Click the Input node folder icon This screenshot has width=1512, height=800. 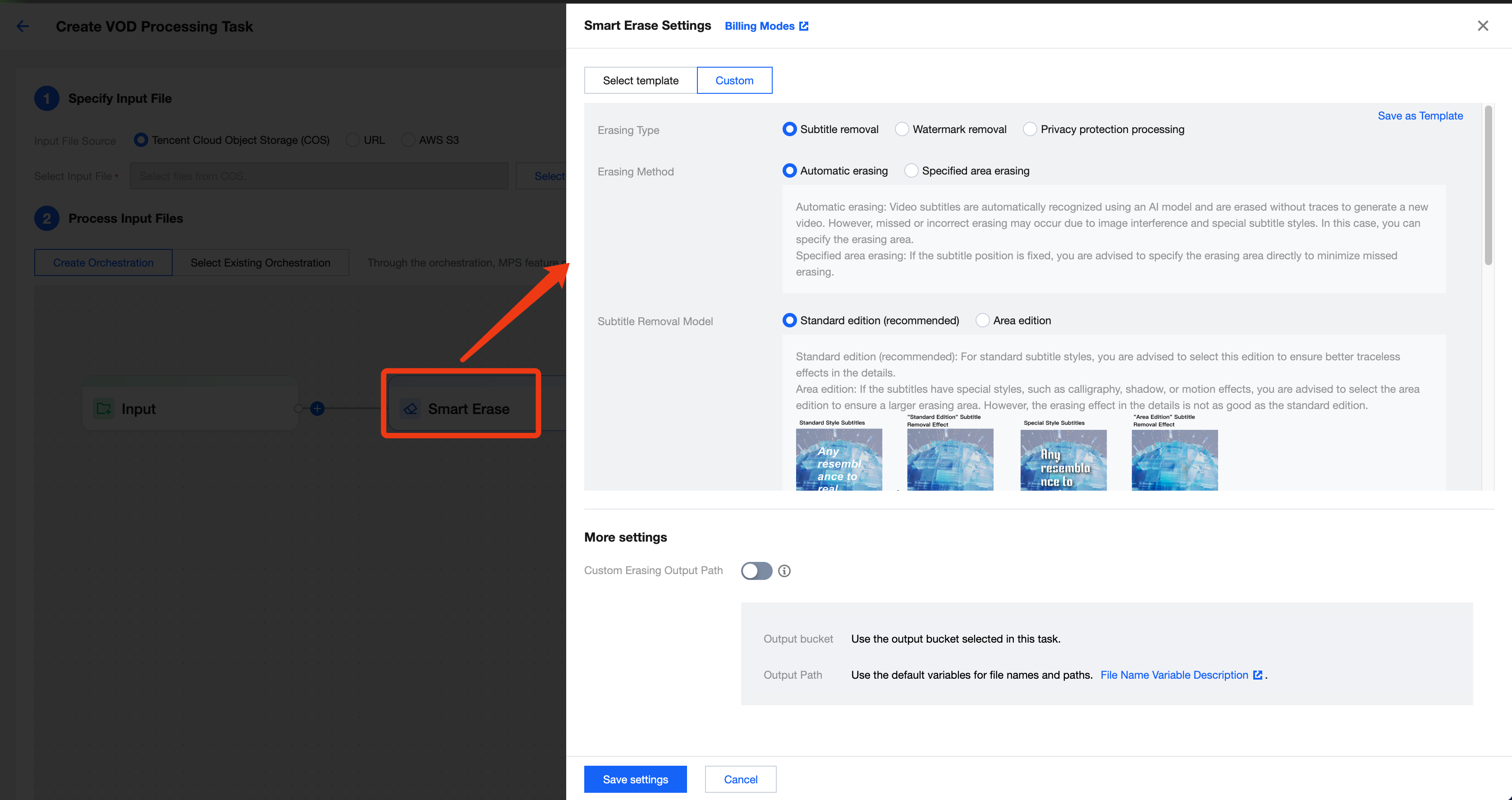point(104,409)
